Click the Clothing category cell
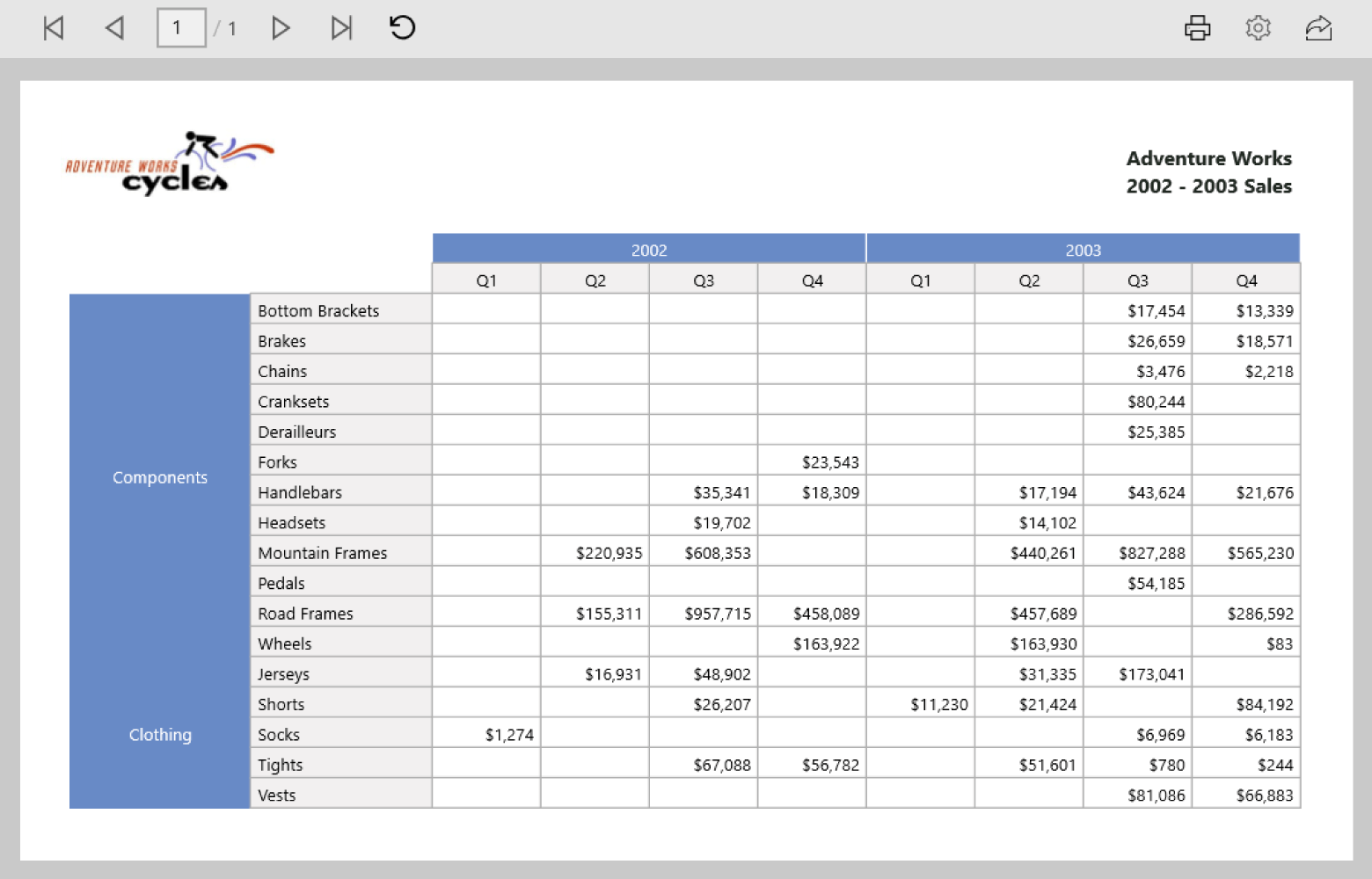 pyautogui.click(x=160, y=735)
